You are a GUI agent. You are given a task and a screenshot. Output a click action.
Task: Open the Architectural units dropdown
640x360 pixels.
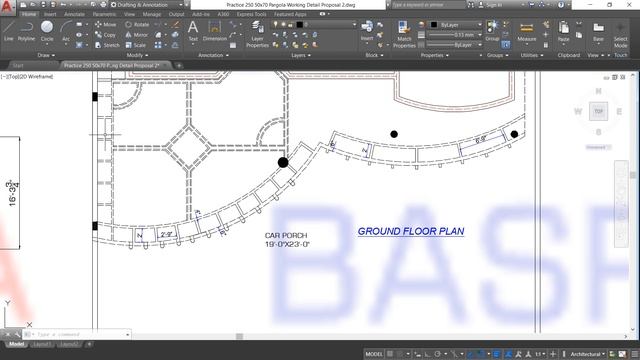tap(588, 354)
